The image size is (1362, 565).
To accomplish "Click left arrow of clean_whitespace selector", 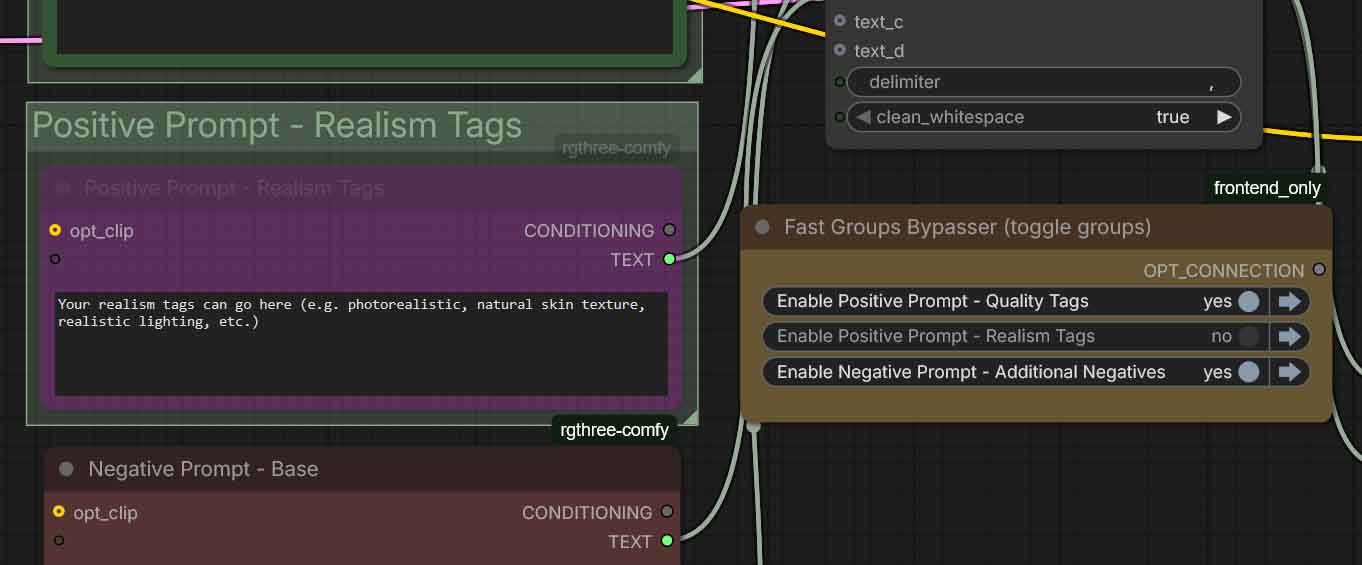I will click(863, 117).
